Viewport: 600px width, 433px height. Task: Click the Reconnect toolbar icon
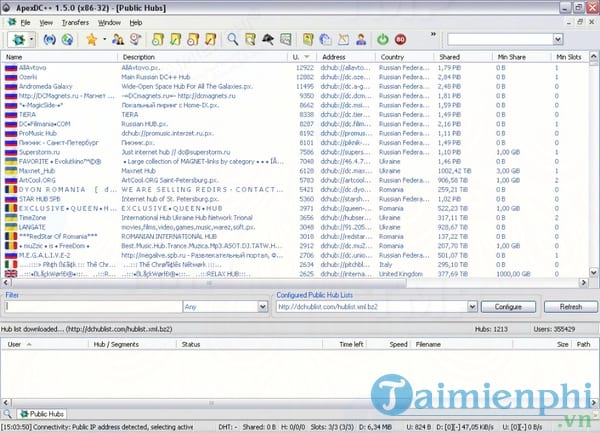(49, 40)
